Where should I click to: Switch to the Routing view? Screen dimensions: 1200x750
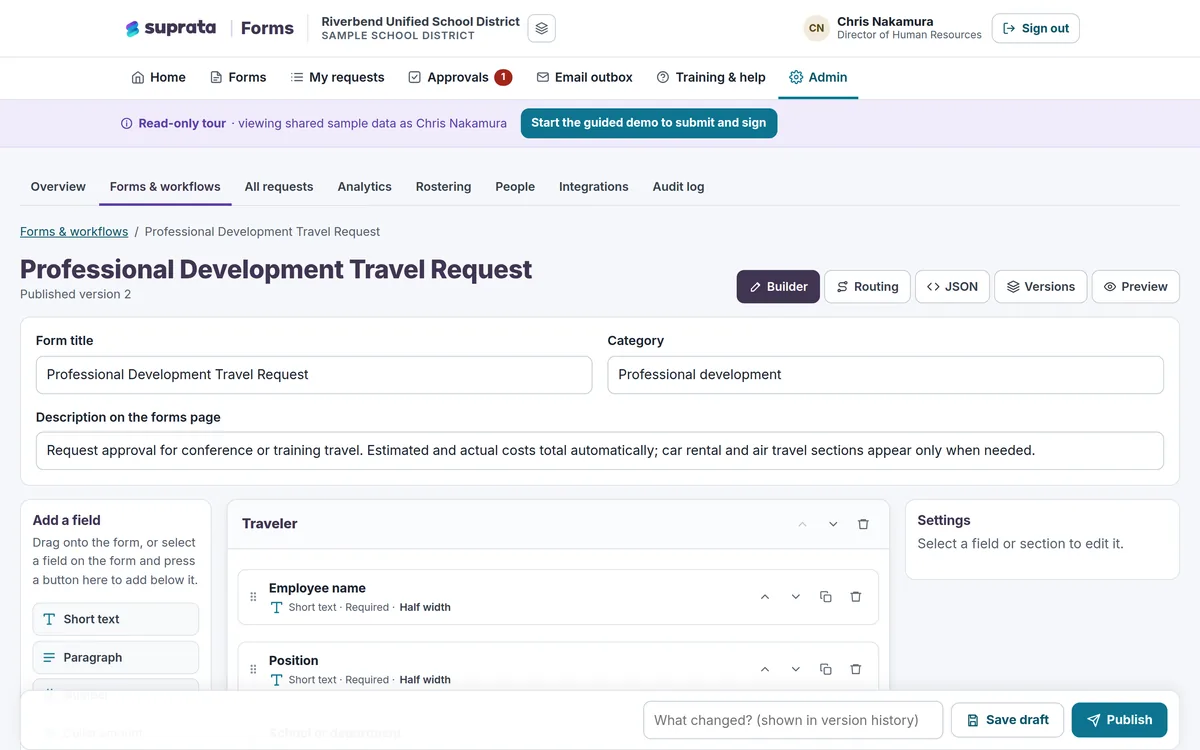click(x=867, y=287)
